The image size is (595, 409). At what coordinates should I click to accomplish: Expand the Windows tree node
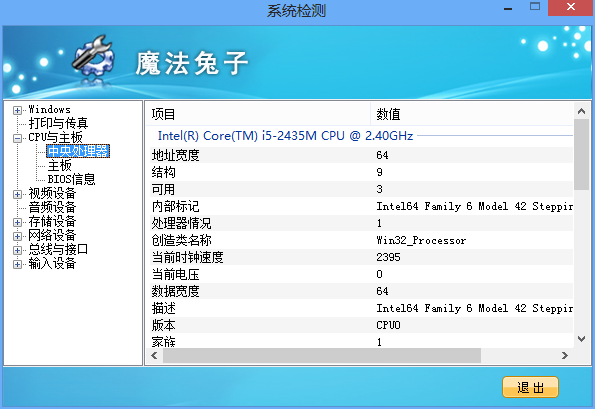point(17,110)
